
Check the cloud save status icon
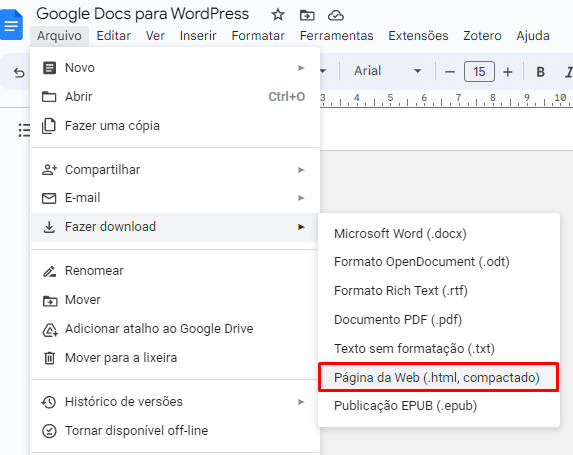point(335,15)
